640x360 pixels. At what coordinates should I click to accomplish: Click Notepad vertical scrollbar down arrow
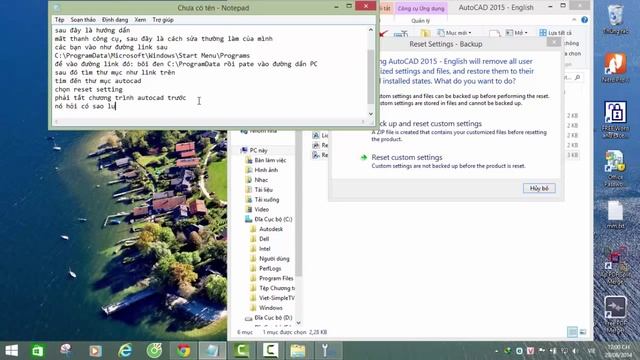click(x=371, y=114)
